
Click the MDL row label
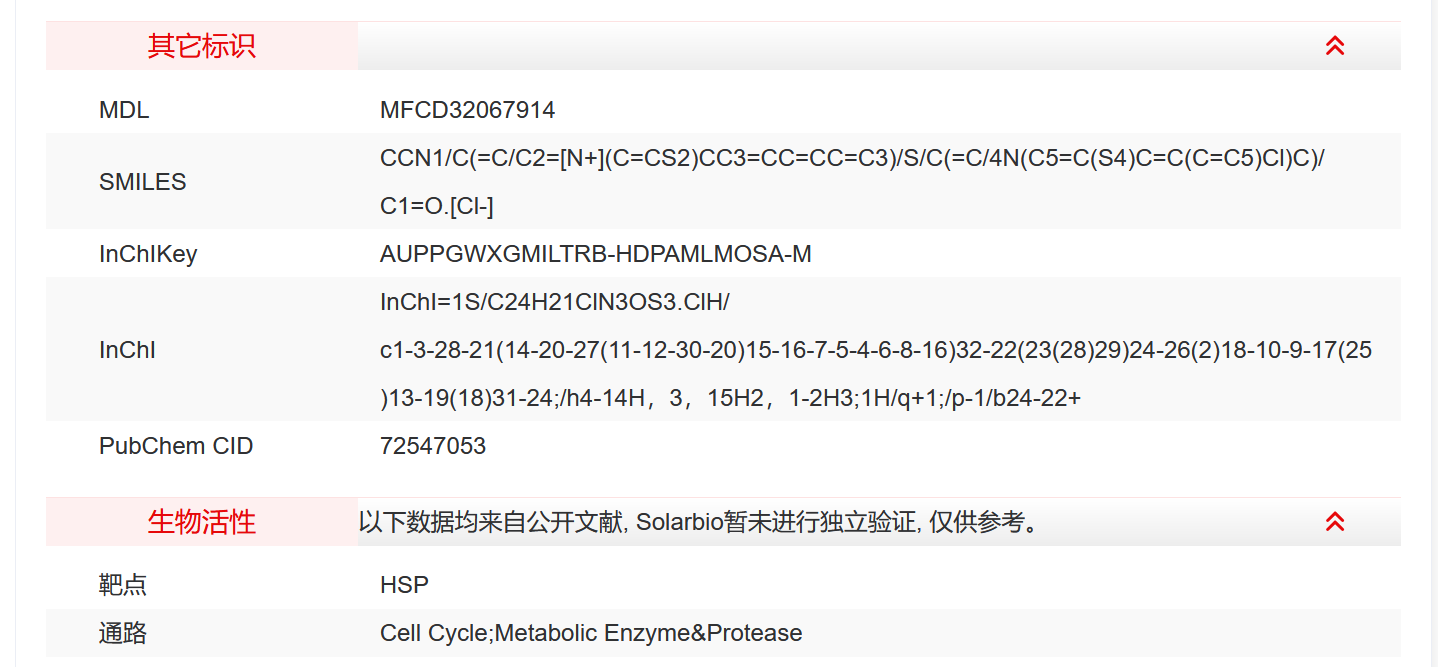[x=124, y=110]
